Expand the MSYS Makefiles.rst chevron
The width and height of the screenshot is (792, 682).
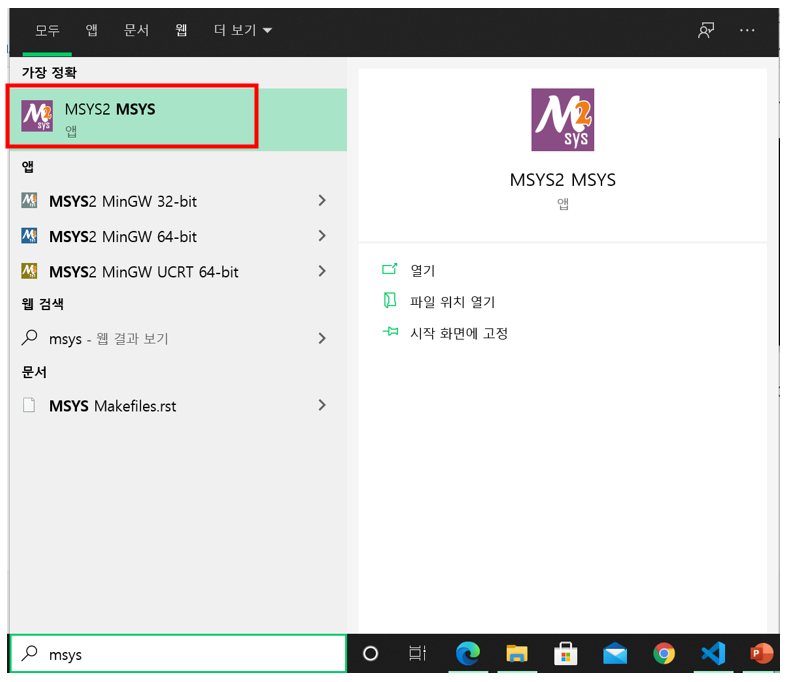[322, 405]
